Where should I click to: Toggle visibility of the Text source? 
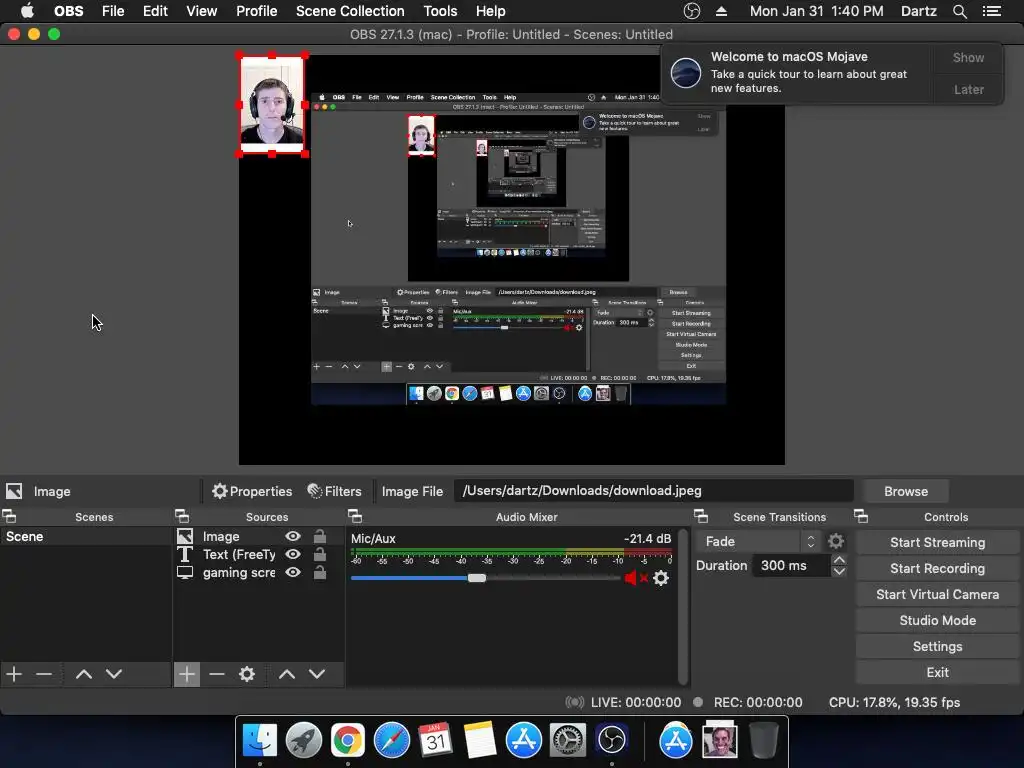click(x=293, y=554)
